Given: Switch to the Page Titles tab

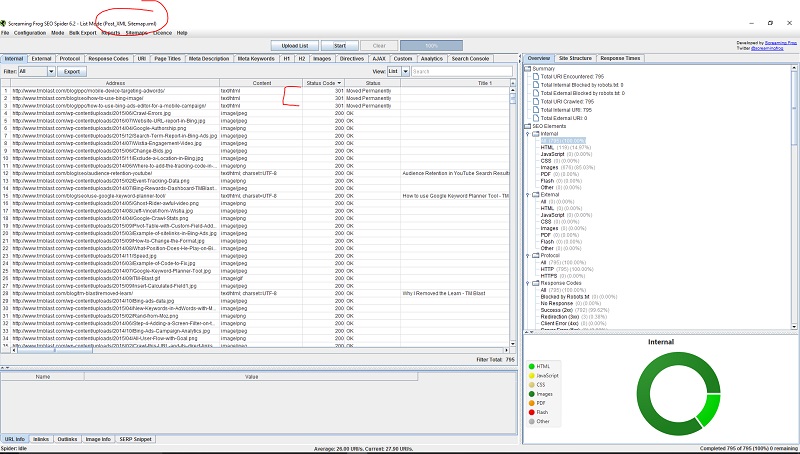Looking at the screenshot, I should (x=167, y=59).
